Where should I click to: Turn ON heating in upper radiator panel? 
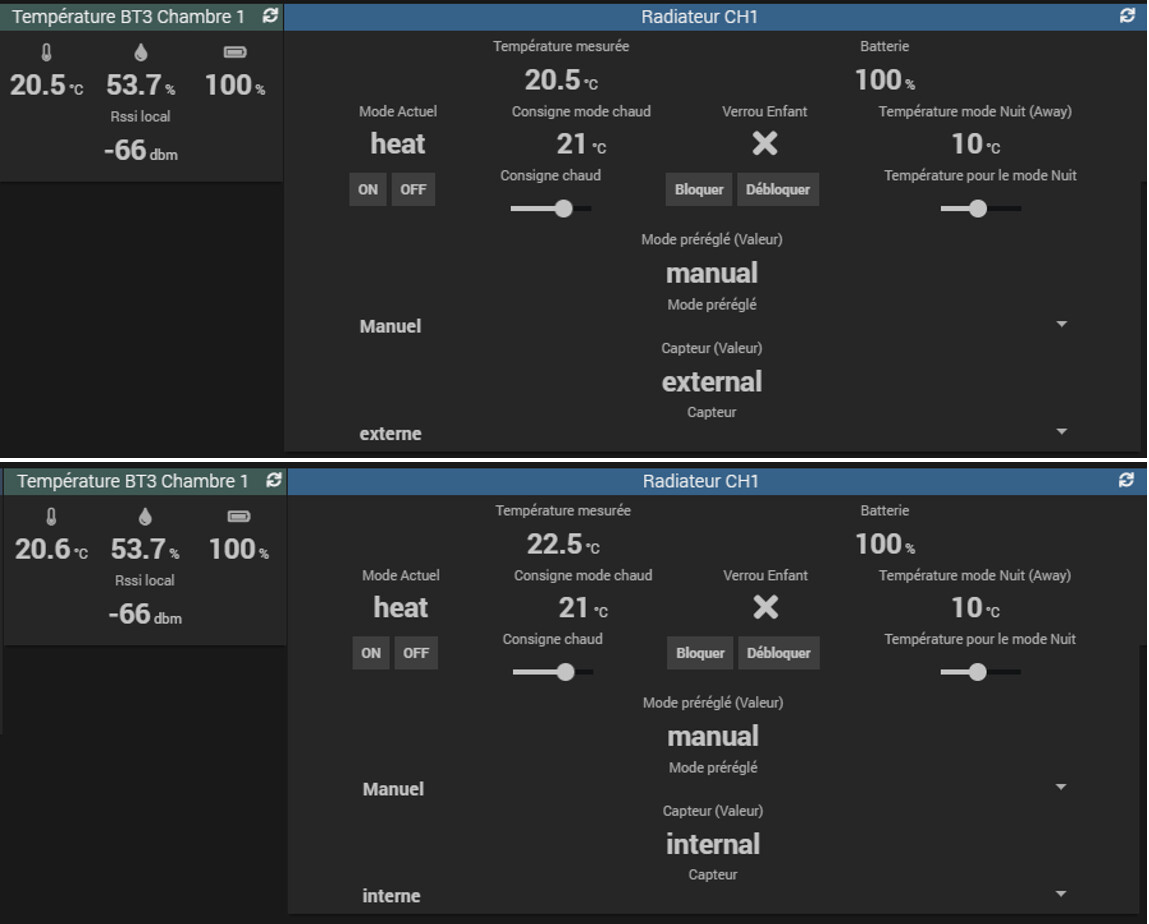click(x=368, y=190)
